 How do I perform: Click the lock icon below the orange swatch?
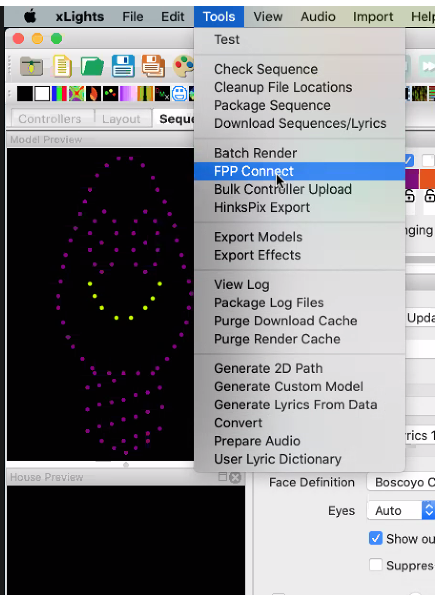coord(430,196)
